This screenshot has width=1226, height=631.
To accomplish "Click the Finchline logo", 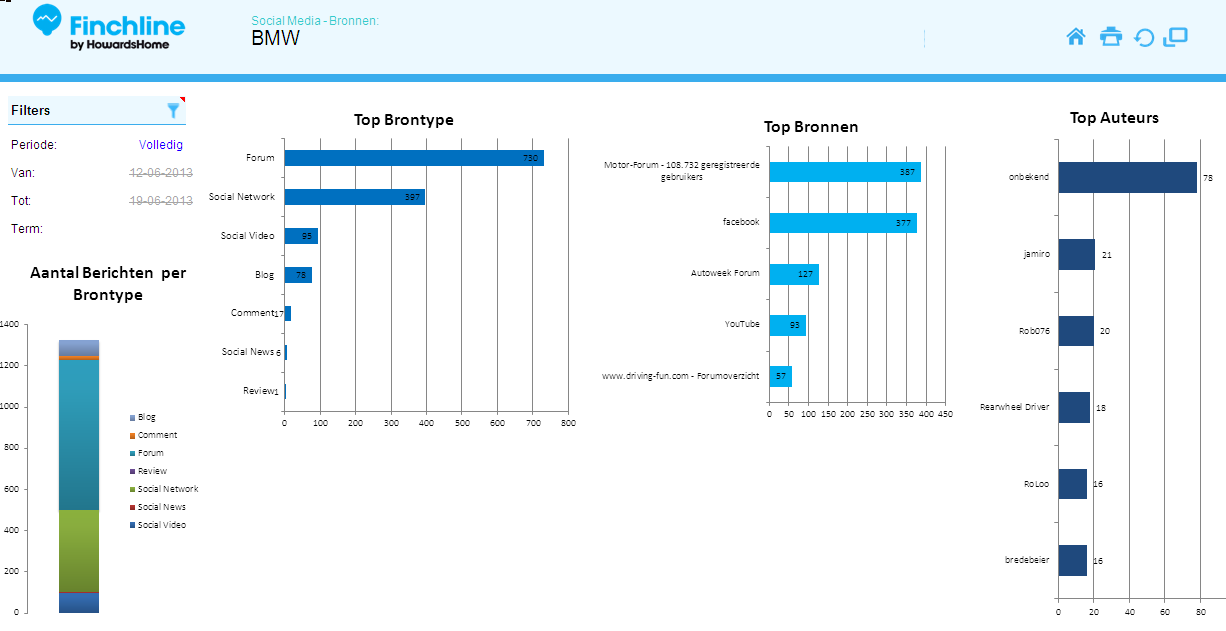I will (107, 28).
